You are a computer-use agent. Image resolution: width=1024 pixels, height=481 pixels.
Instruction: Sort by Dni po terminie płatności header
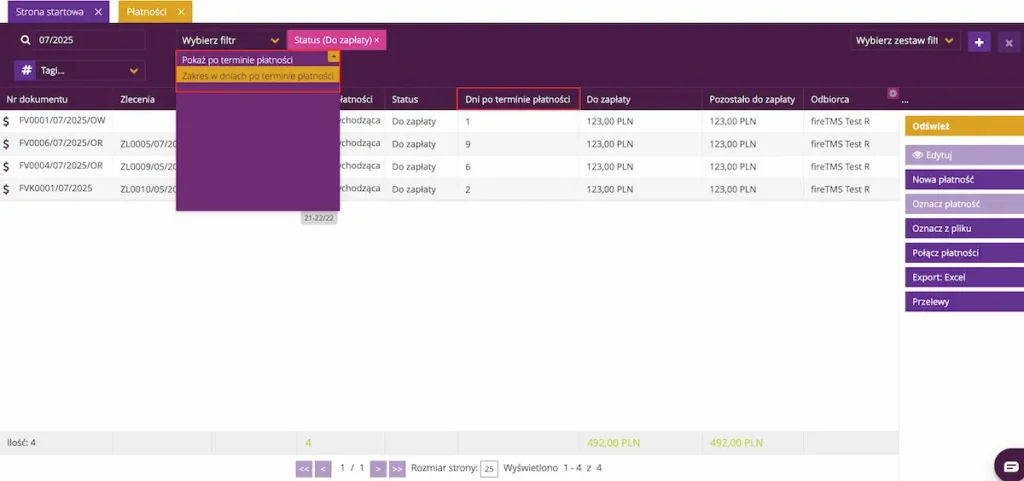coord(518,100)
